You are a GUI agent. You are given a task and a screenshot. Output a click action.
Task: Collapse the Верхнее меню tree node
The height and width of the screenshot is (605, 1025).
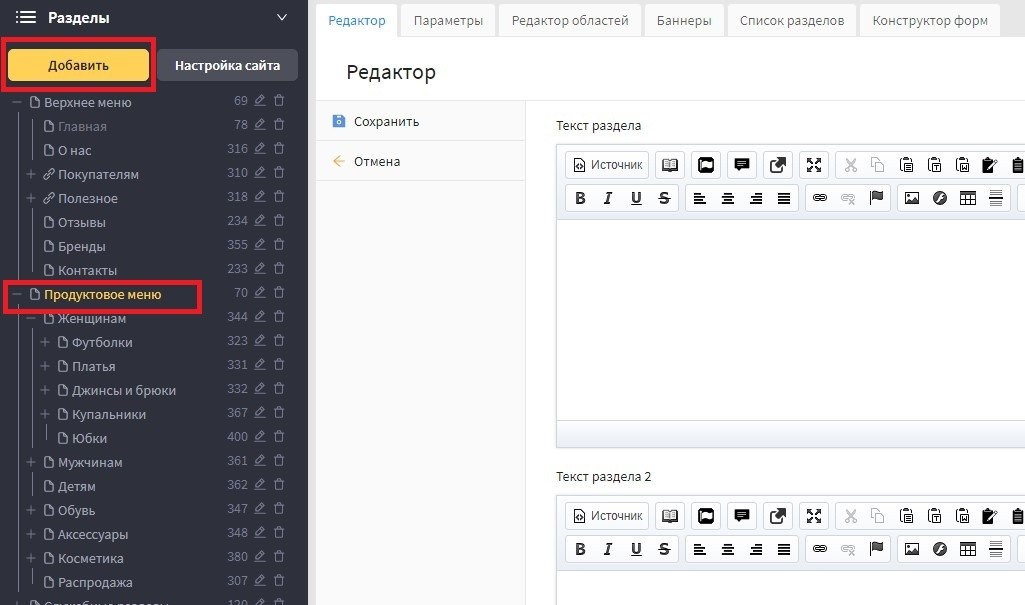17,102
